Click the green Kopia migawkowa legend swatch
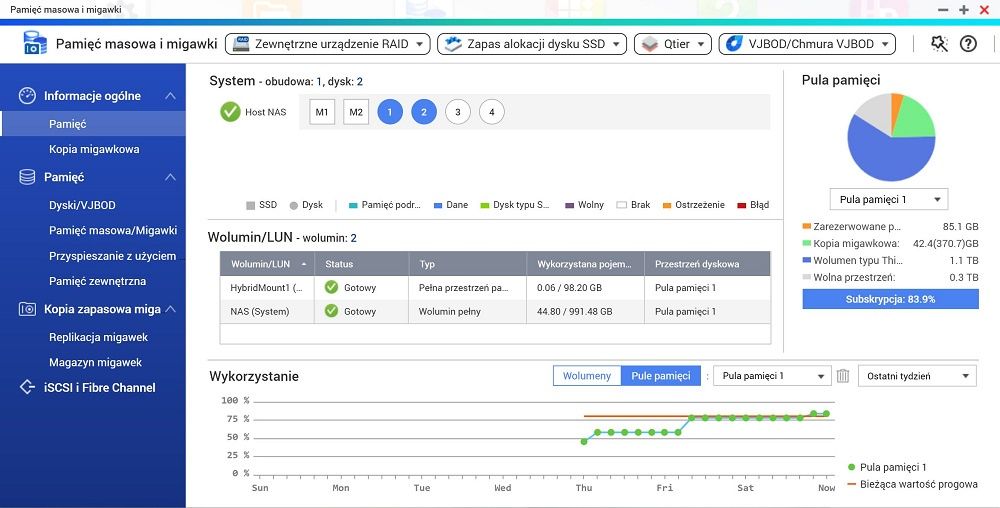The width and height of the screenshot is (1000, 508). (807, 243)
